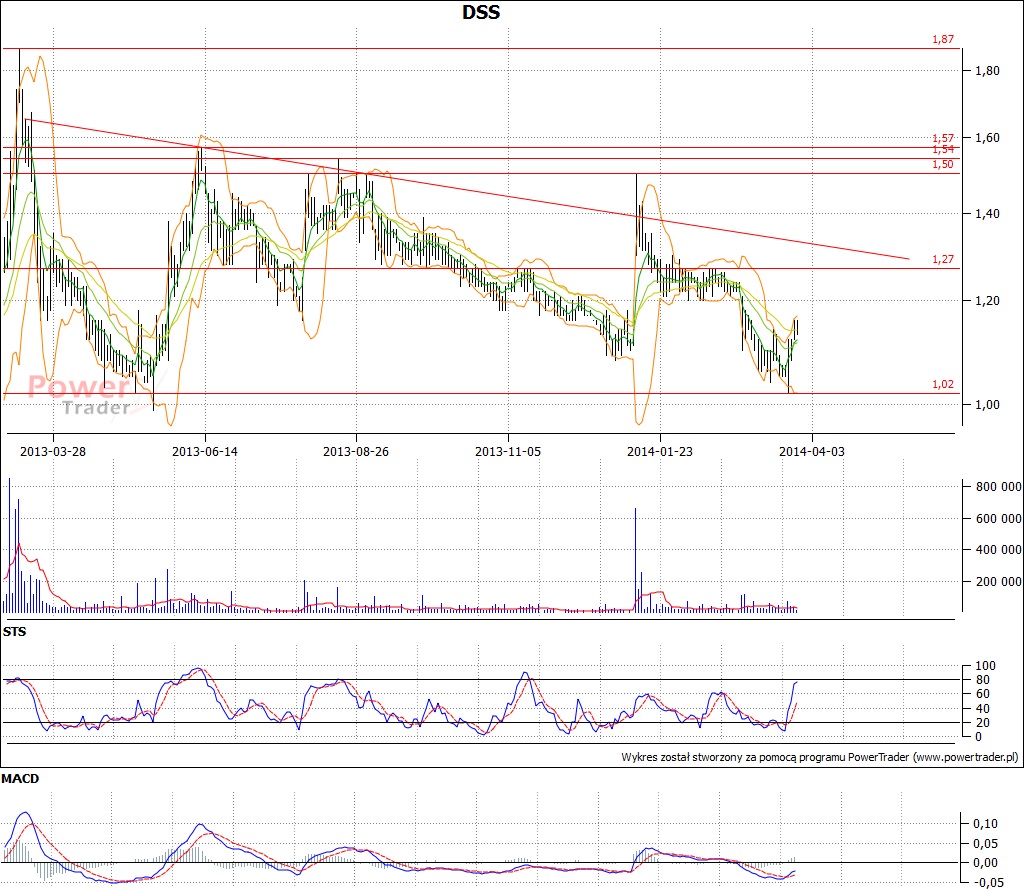Click the 1,20 price axis value
1024x890 pixels.
tap(987, 300)
